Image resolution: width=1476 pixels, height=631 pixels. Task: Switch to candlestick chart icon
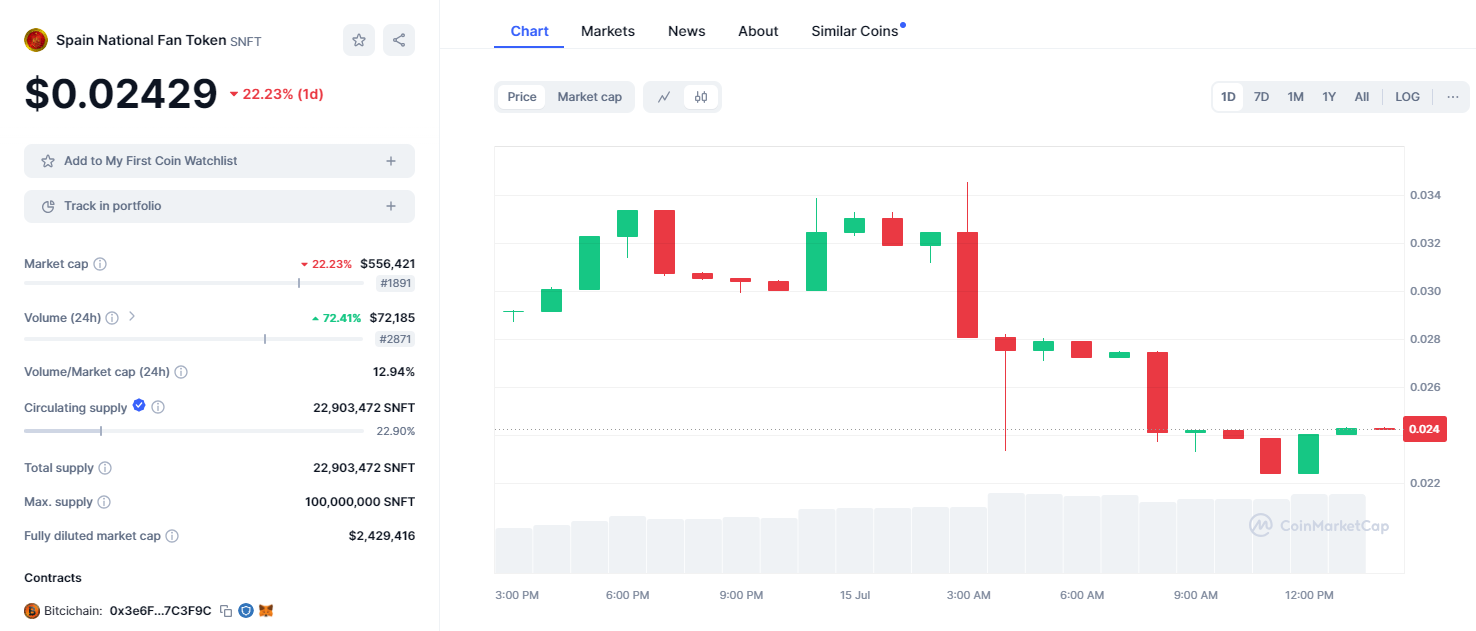click(701, 97)
